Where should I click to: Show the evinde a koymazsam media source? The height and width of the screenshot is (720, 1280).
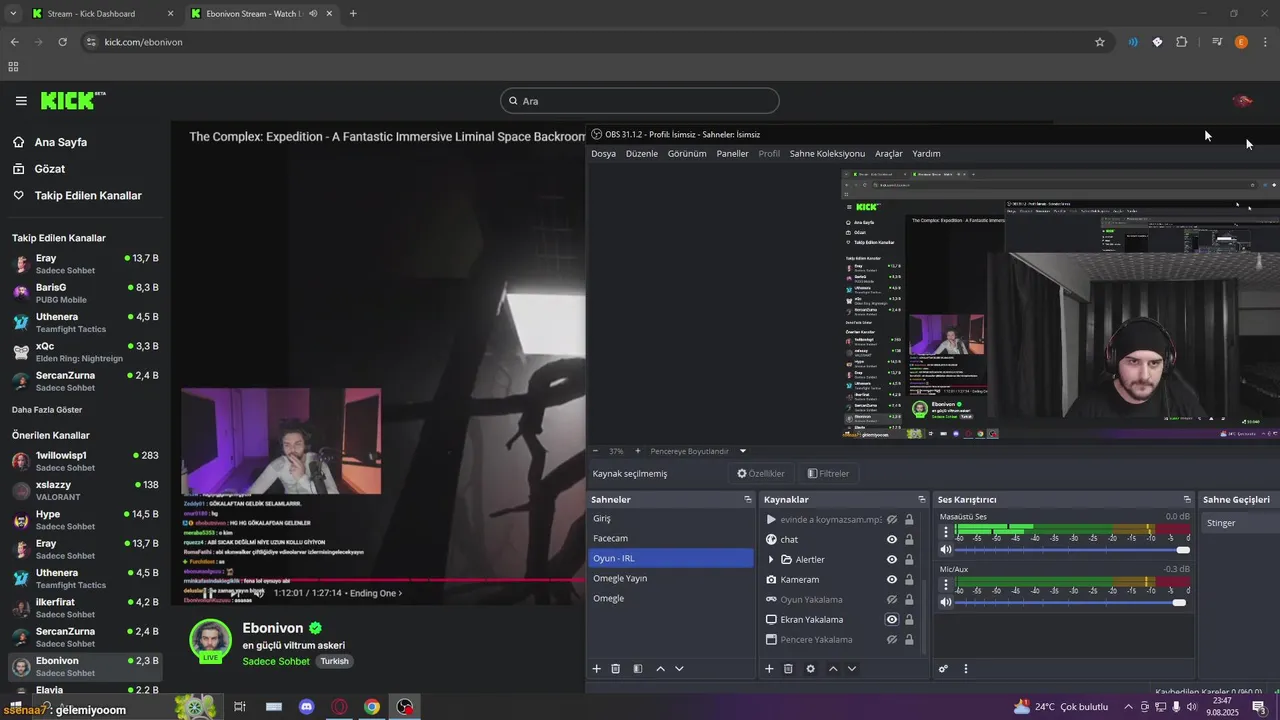pyautogui.click(x=892, y=519)
